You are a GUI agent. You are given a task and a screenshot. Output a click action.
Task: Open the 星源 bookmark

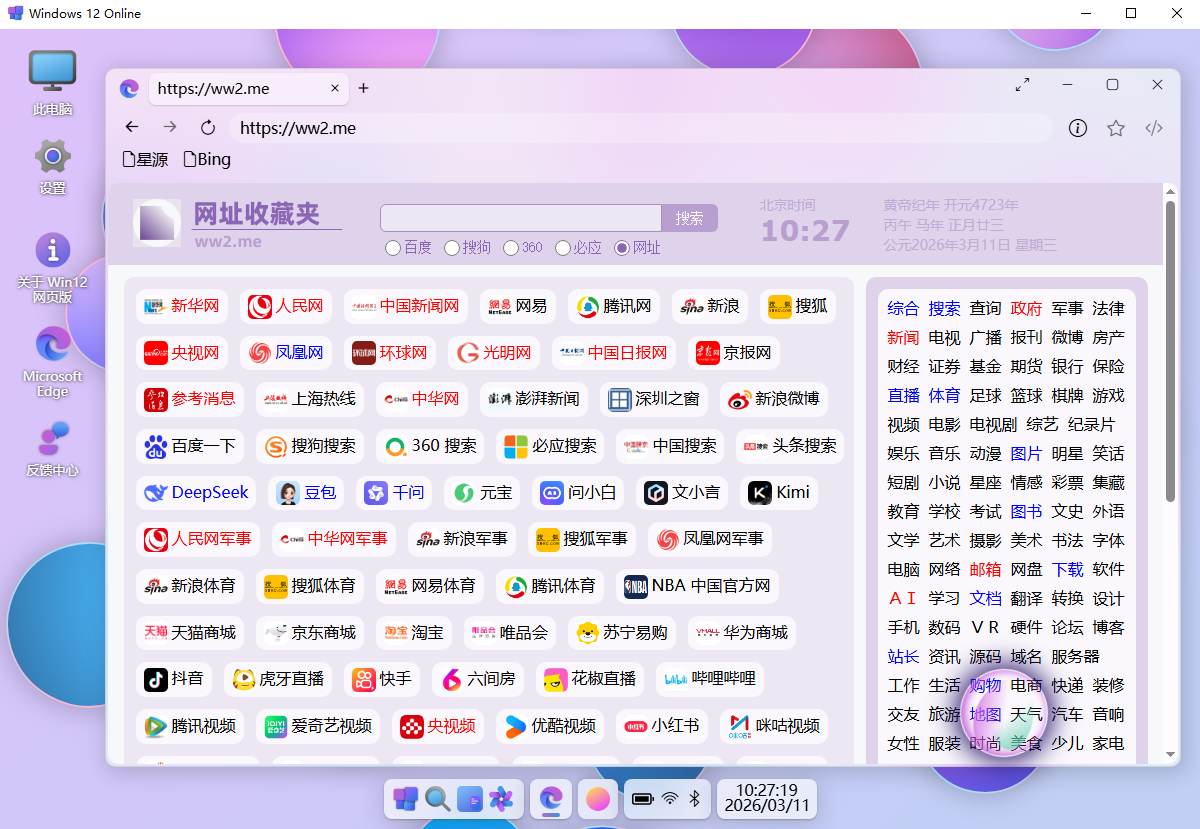click(x=145, y=159)
